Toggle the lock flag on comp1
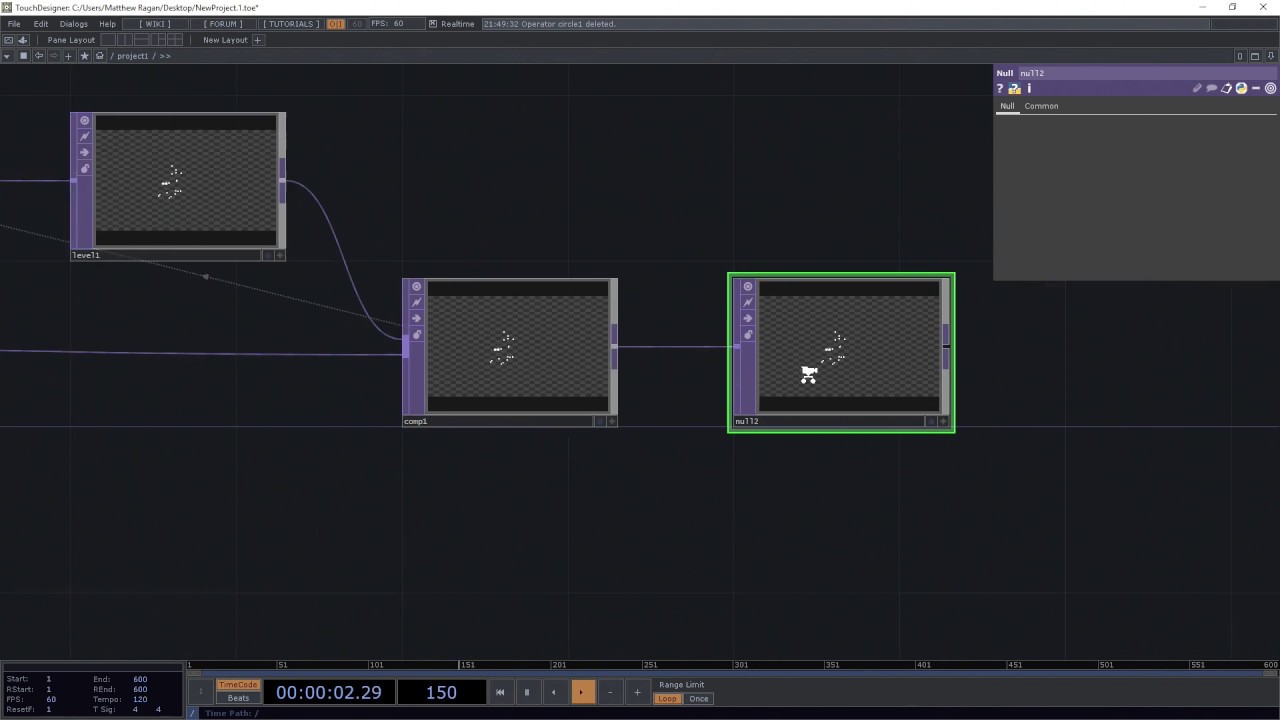1280x720 pixels. (416, 335)
